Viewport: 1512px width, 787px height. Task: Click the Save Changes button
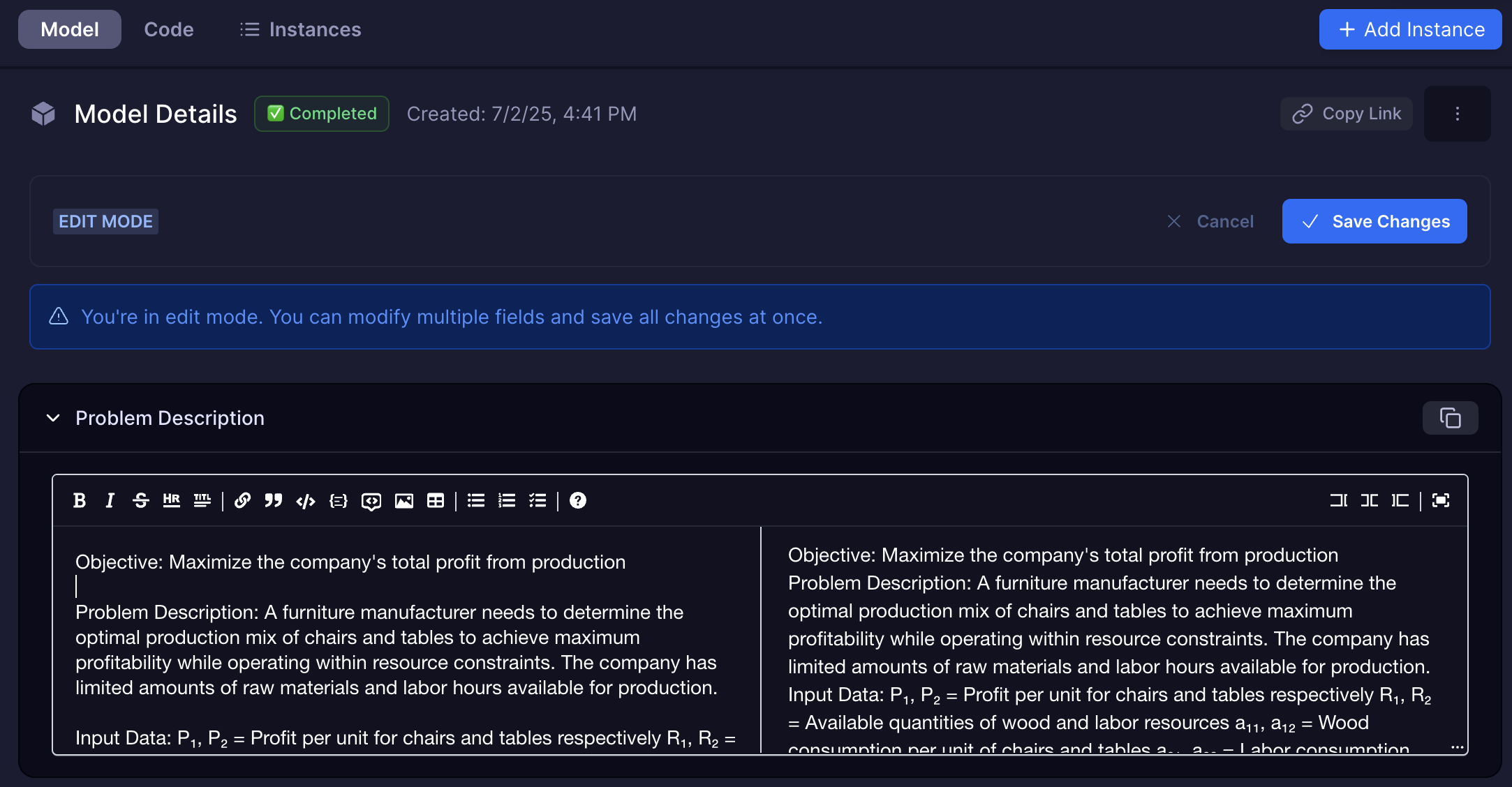pyautogui.click(x=1374, y=221)
